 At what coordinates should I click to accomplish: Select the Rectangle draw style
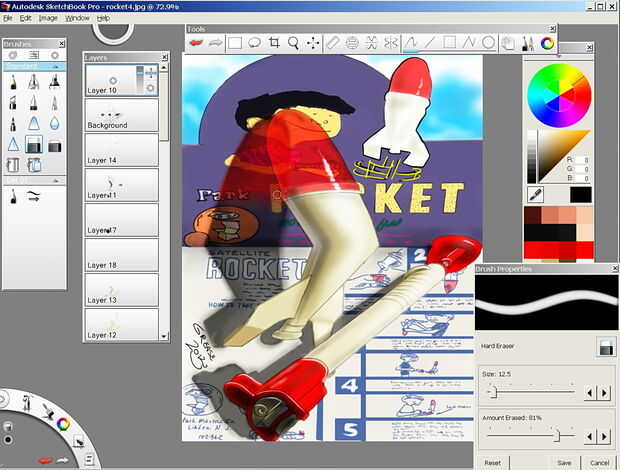(449, 43)
